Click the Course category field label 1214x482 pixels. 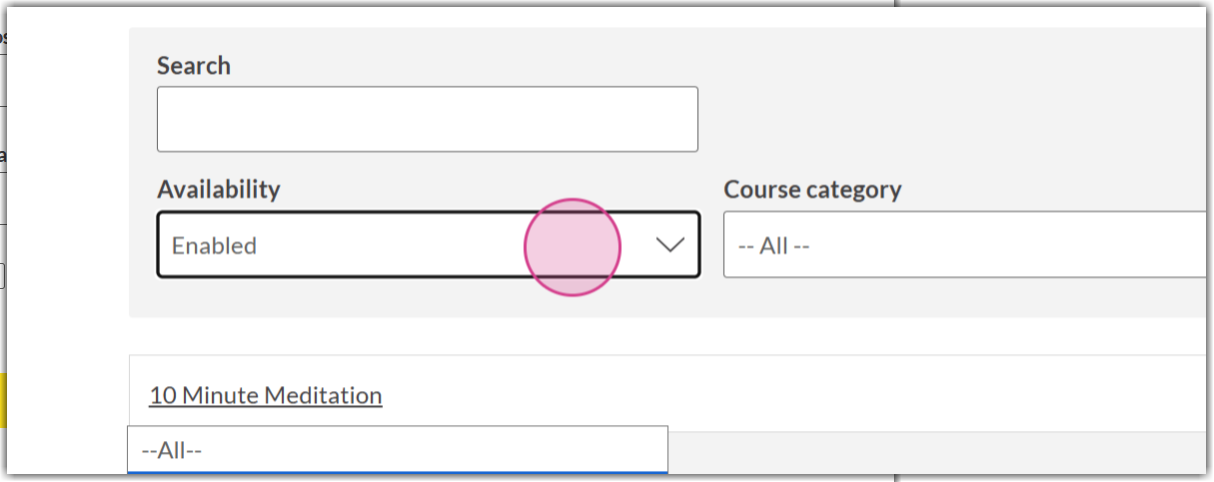click(812, 189)
